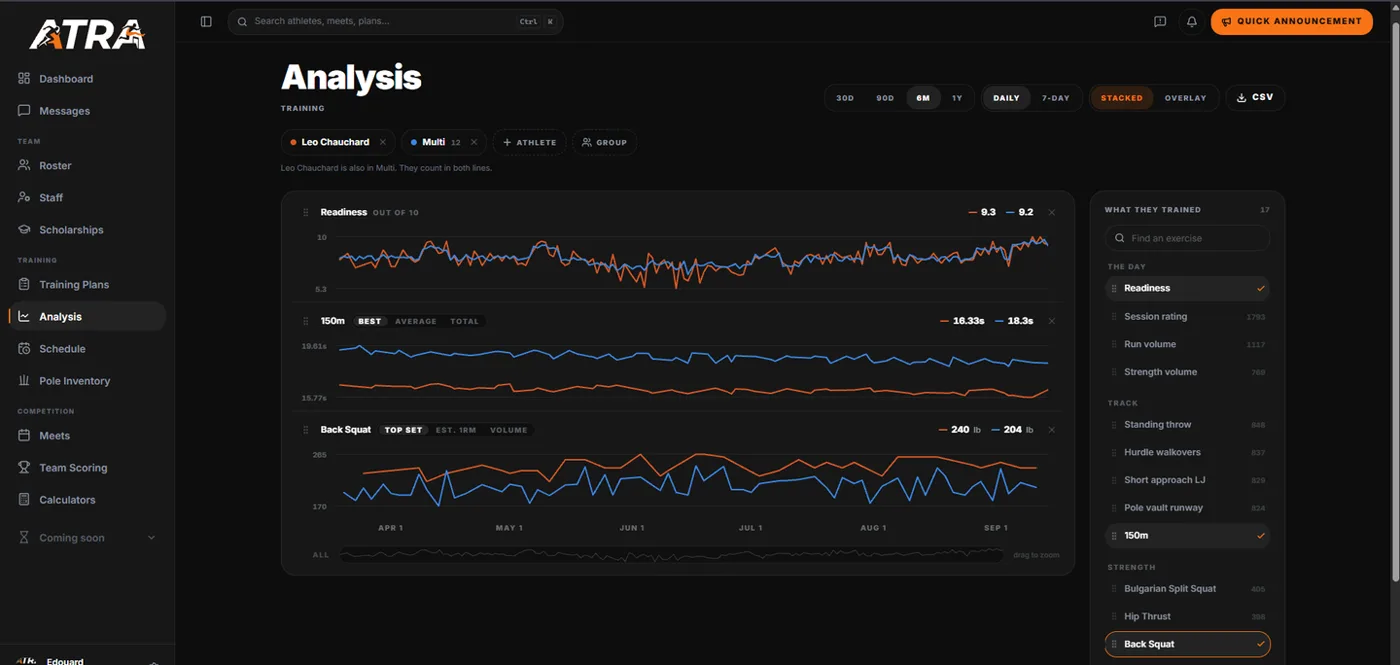Click the Pole Inventory icon
This screenshot has height=665, width=1400.
pos(24,381)
